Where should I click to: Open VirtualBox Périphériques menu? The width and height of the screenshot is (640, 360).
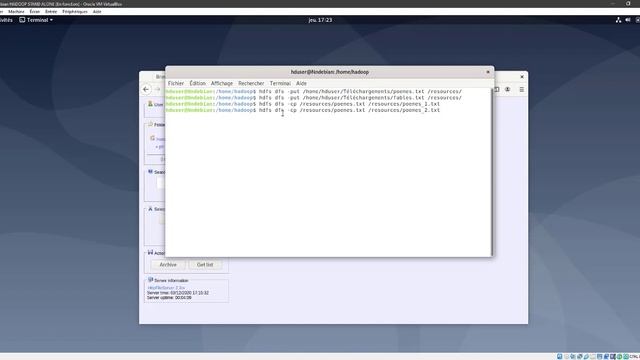tap(75, 11)
